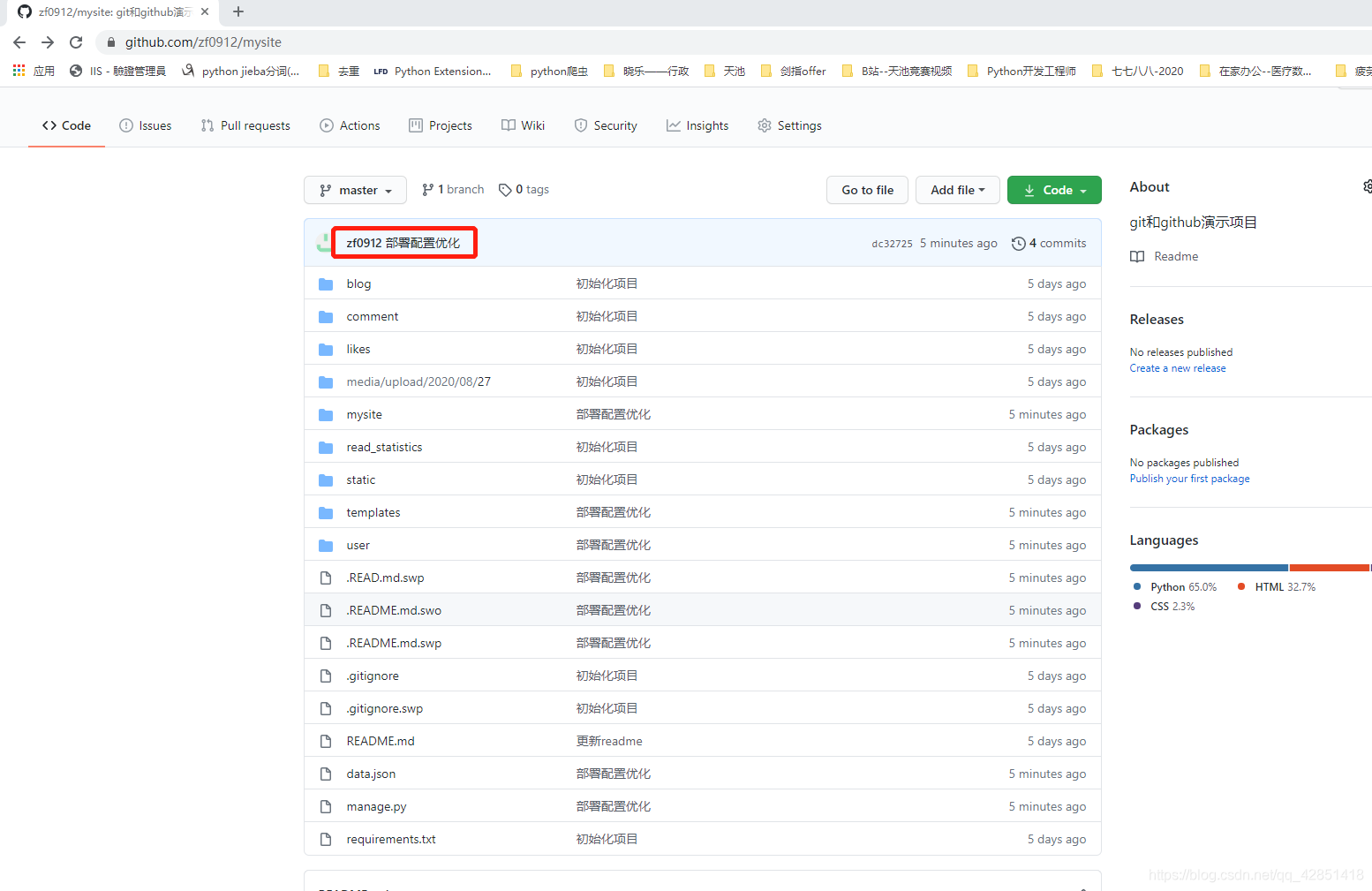Expand the Add file dropdown
Image resolution: width=1372 pixels, height=891 pixels.
coord(958,190)
